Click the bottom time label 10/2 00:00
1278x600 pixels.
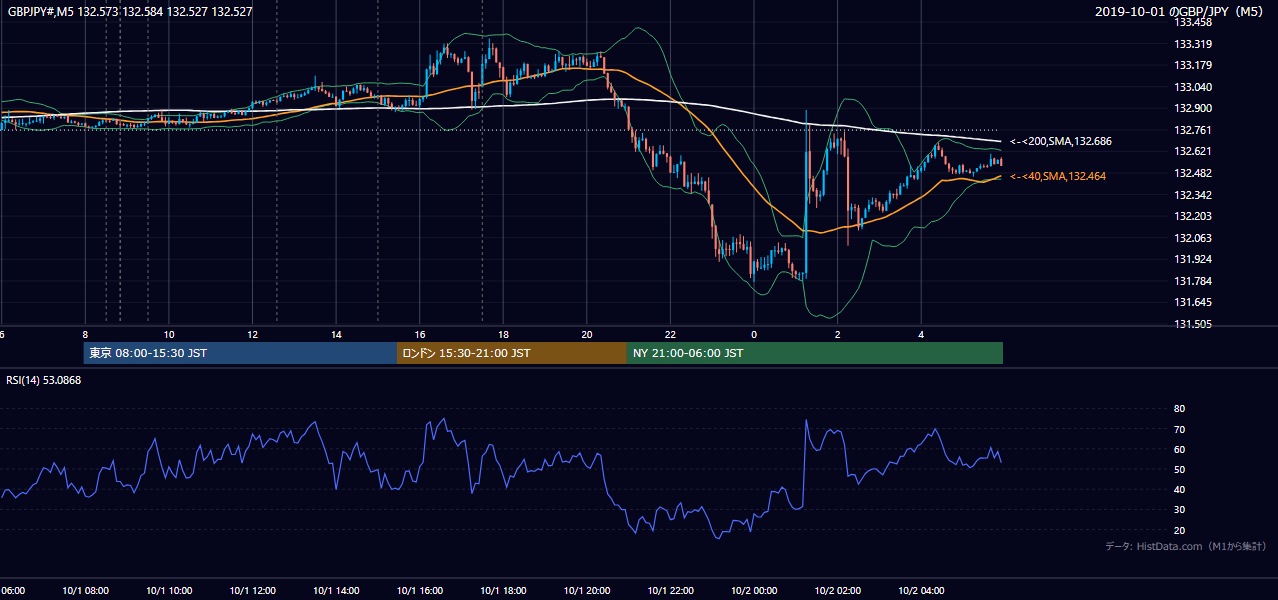[754, 591]
